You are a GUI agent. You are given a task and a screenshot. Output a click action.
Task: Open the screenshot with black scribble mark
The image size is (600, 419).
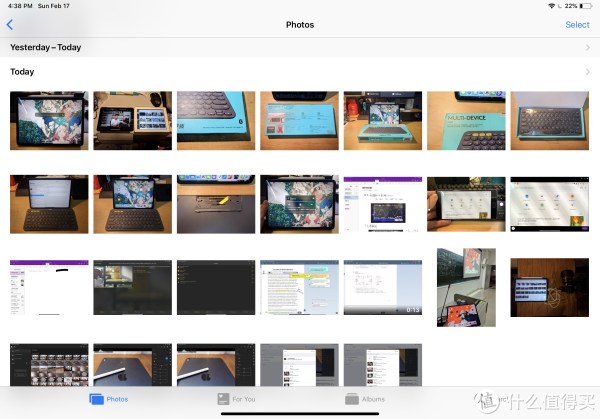49,288
